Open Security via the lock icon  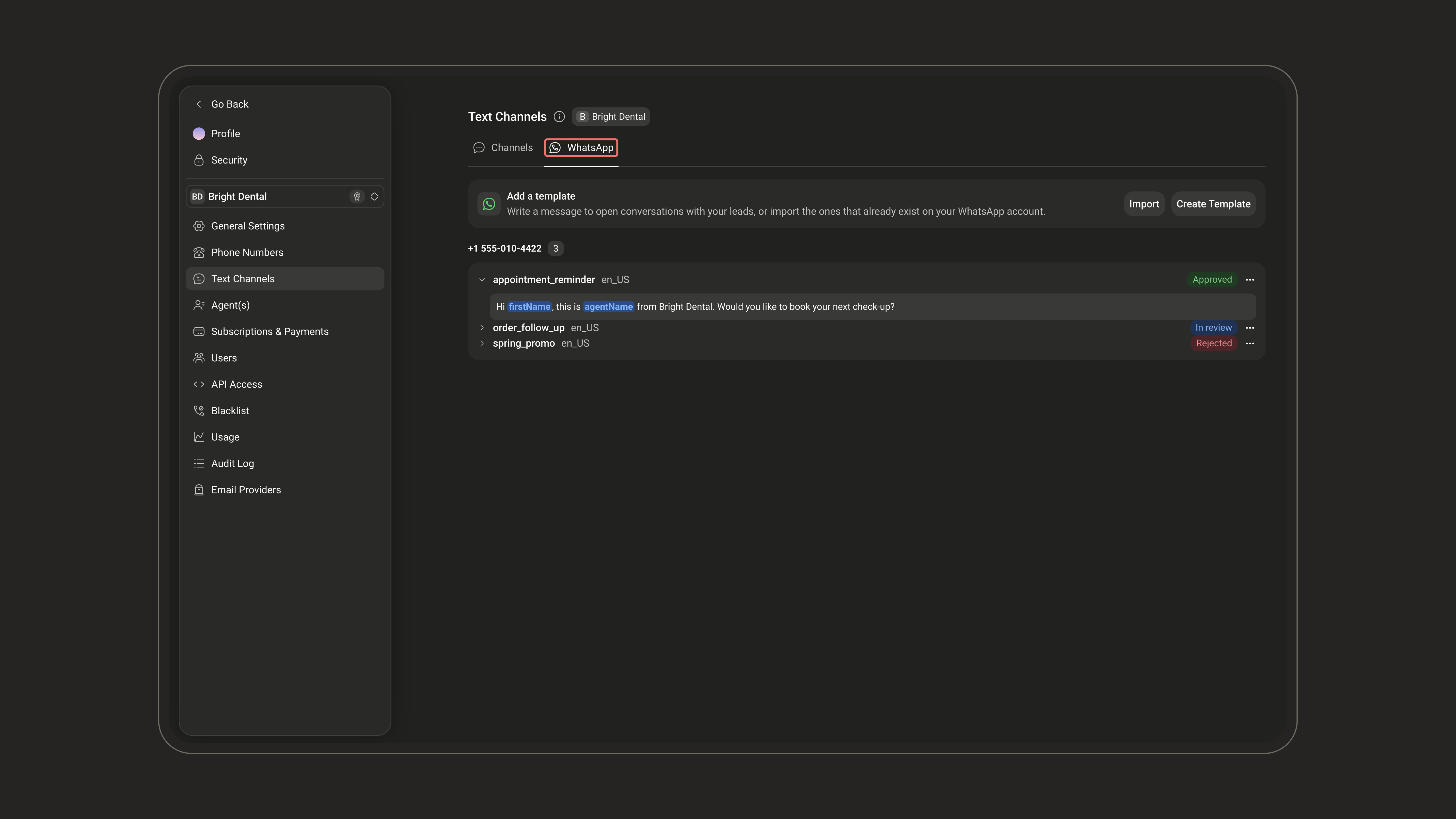198,160
